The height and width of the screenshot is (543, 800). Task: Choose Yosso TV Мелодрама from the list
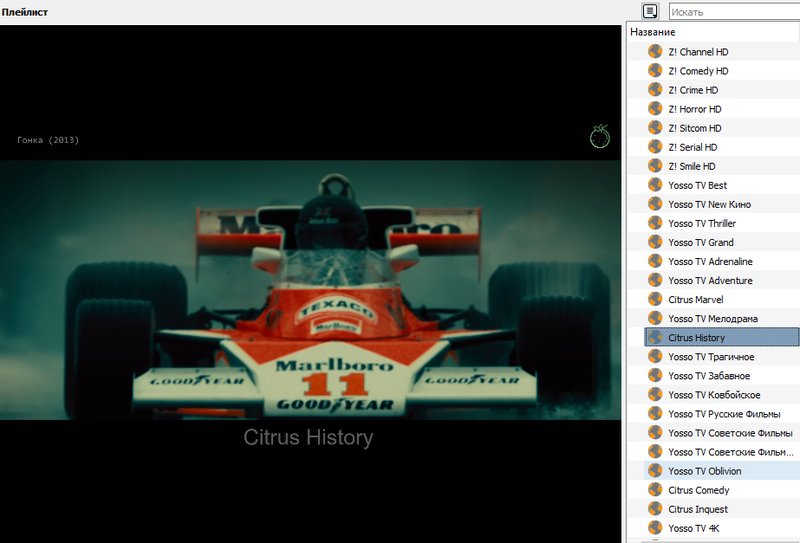[713, 318]
